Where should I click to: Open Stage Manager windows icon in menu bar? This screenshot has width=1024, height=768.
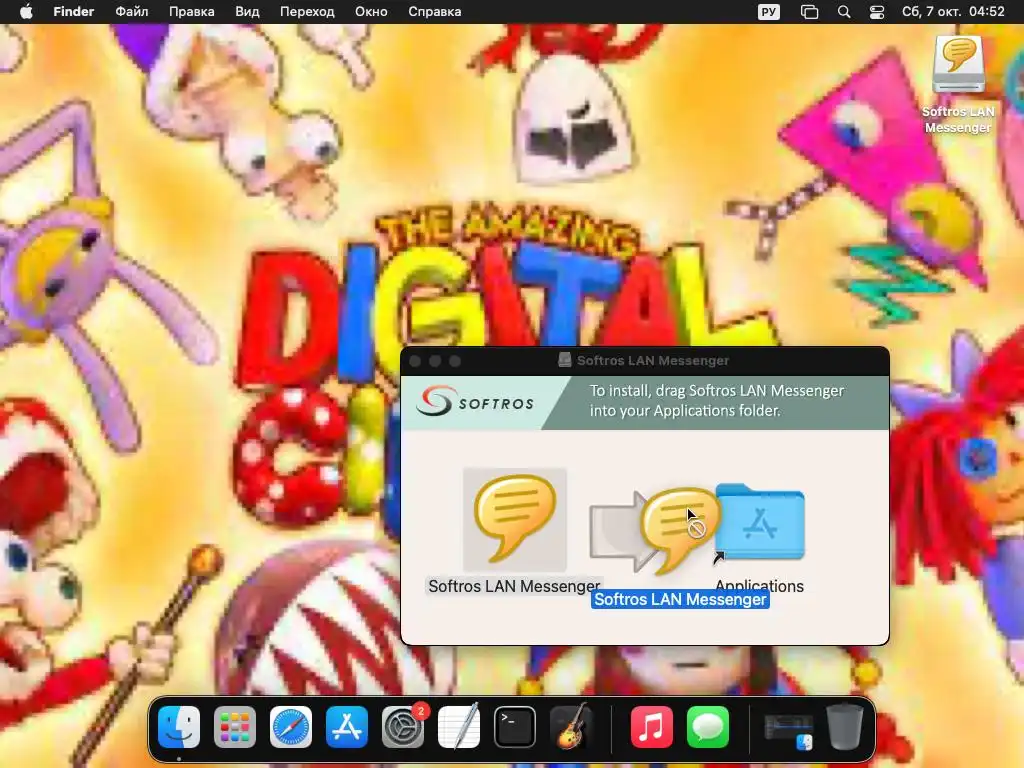click(x=809, y=12)
